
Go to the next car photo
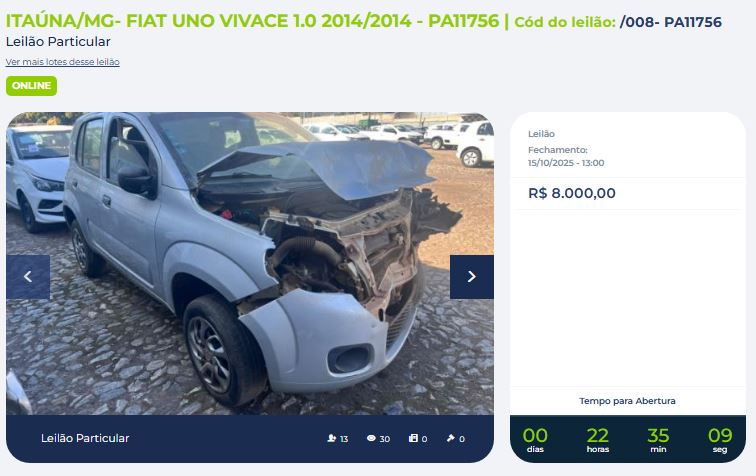click(472, 277)
